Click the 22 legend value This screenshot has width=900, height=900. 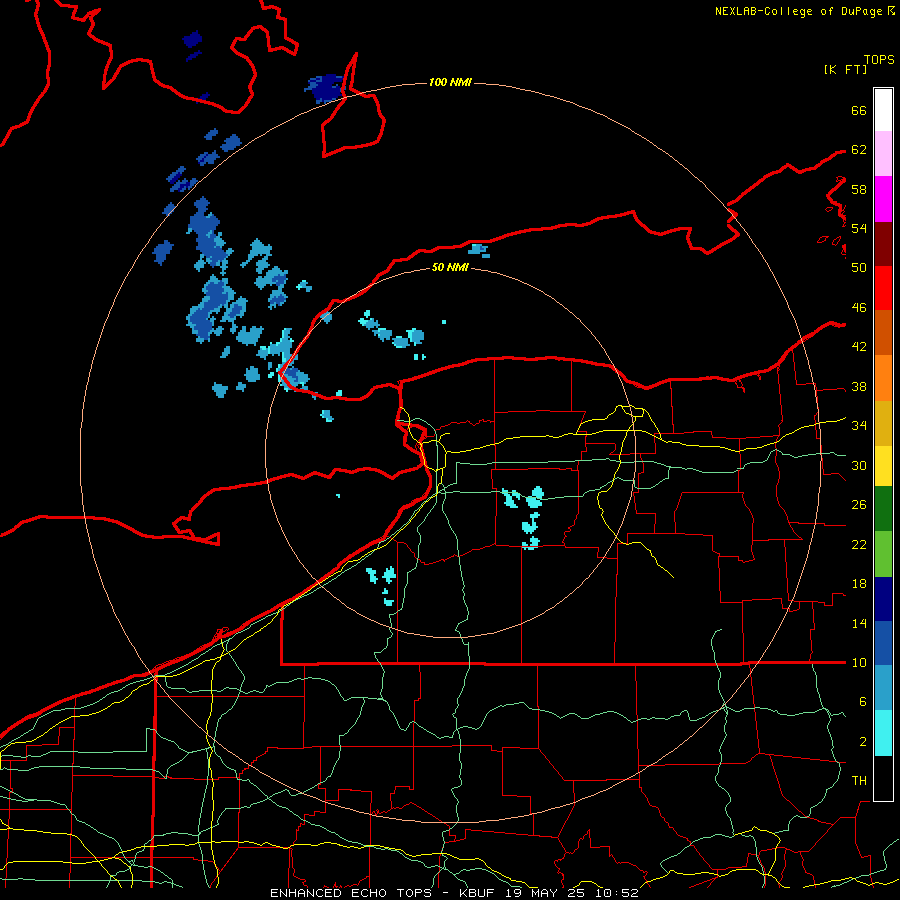(x=859, y=544)
